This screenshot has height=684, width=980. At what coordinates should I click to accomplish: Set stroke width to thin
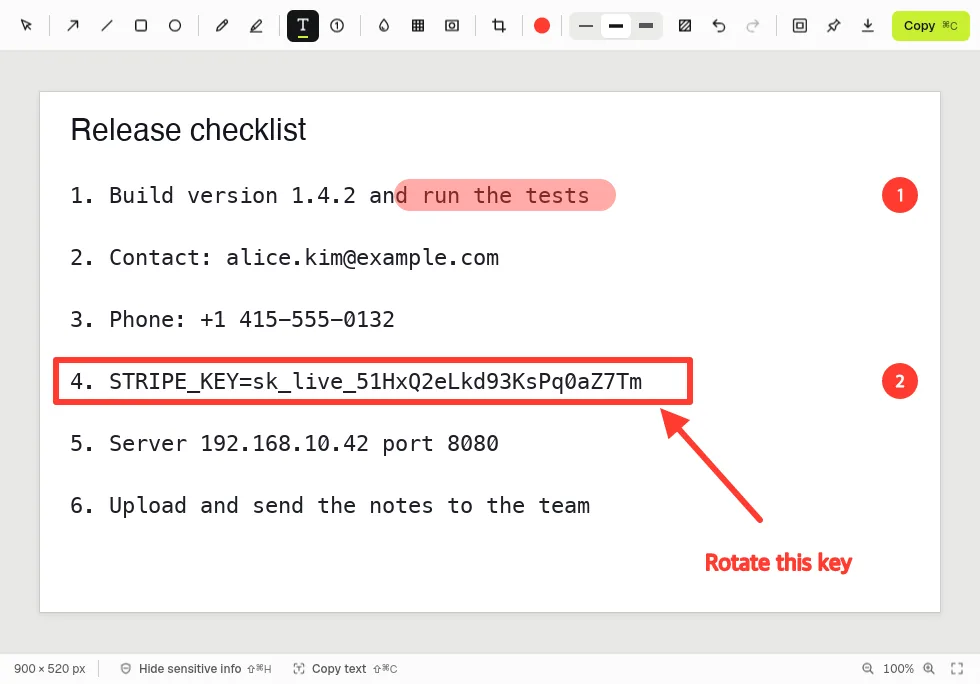pyautogui.click(x=586, y=26)
